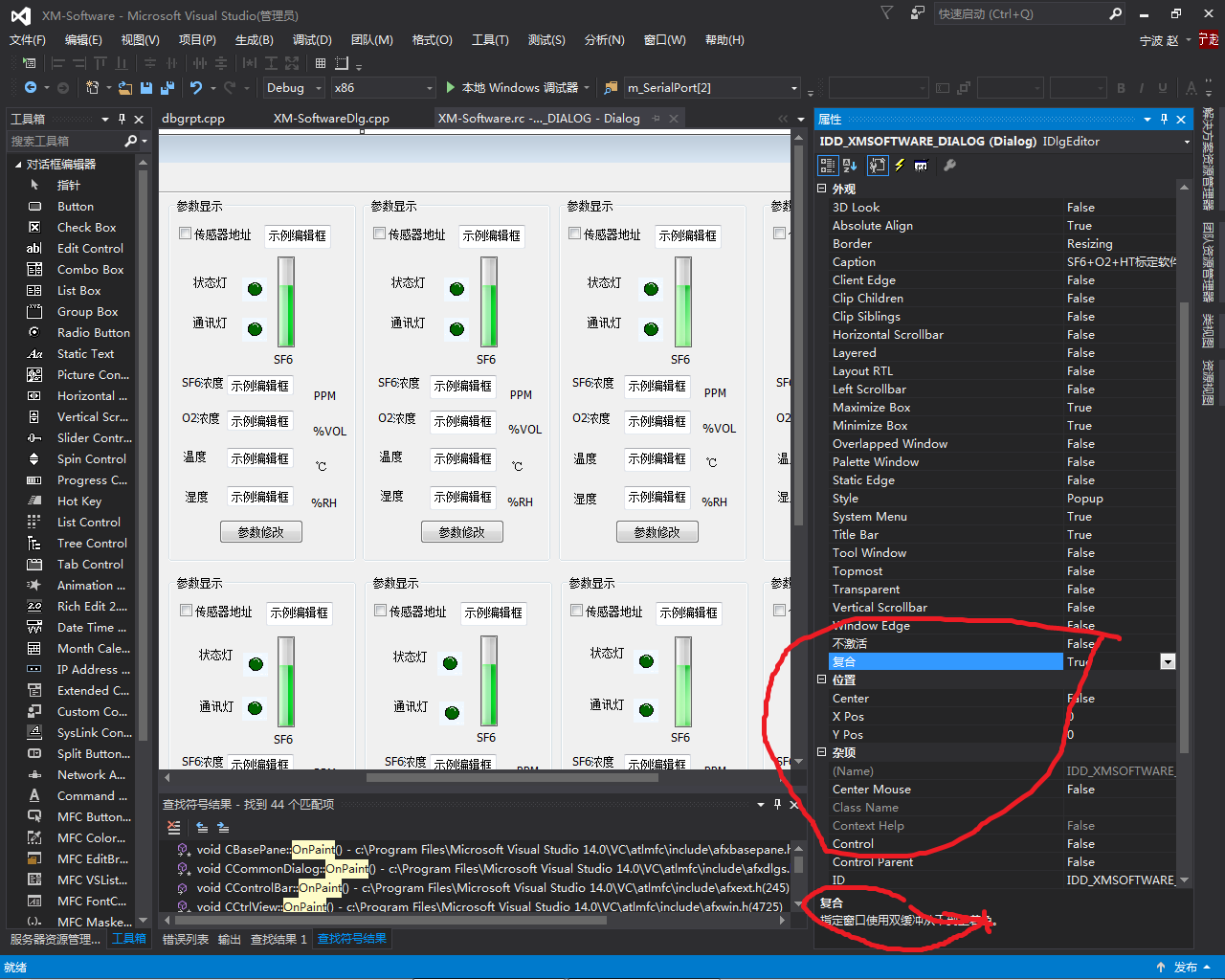Click the undo icon

(x=196, y=87)
